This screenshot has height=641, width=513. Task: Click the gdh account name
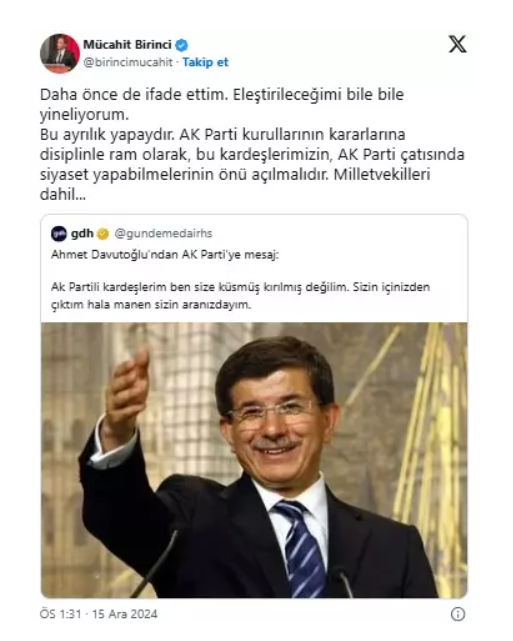(x=82, y=233)
